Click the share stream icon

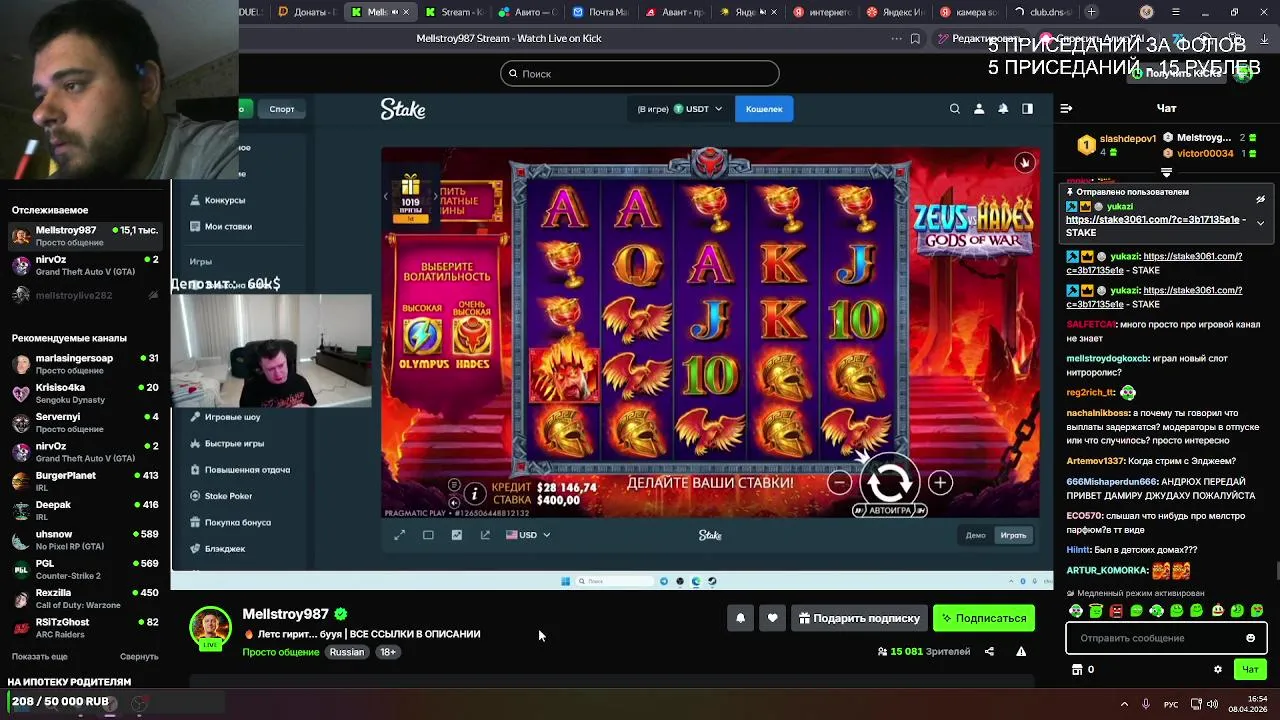[989, 652]
